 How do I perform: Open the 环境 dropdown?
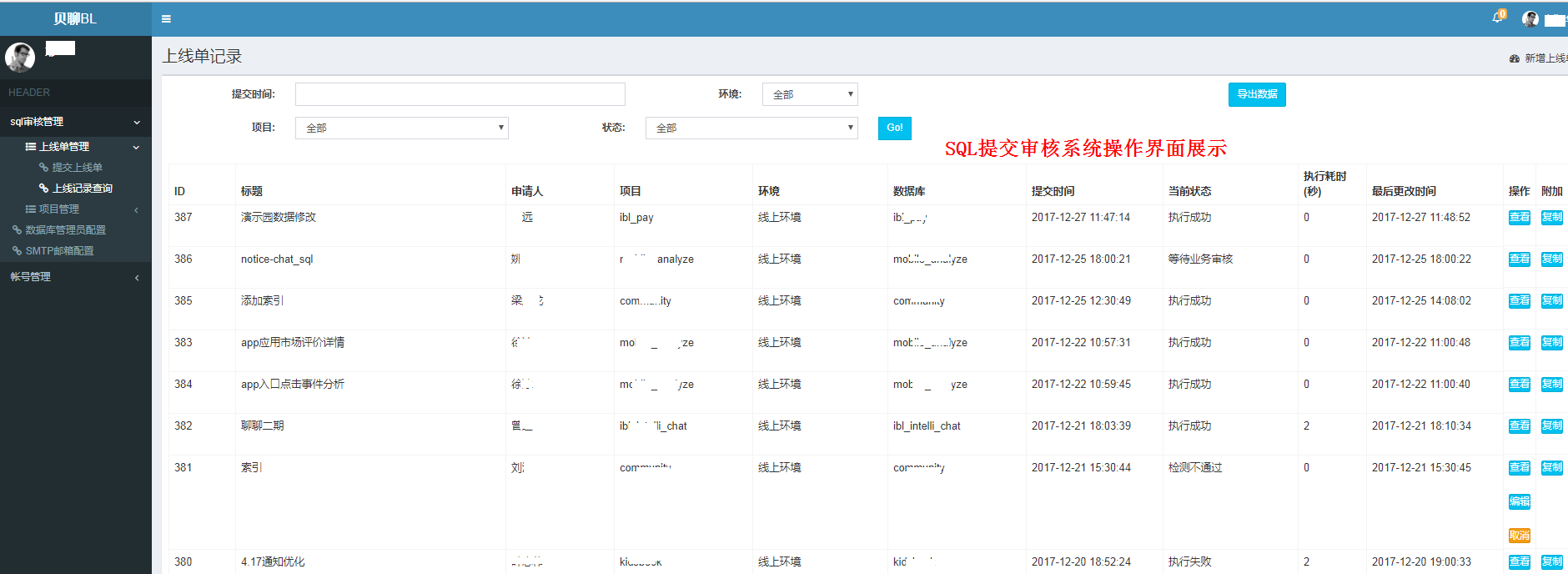click(x=810, y=94)
